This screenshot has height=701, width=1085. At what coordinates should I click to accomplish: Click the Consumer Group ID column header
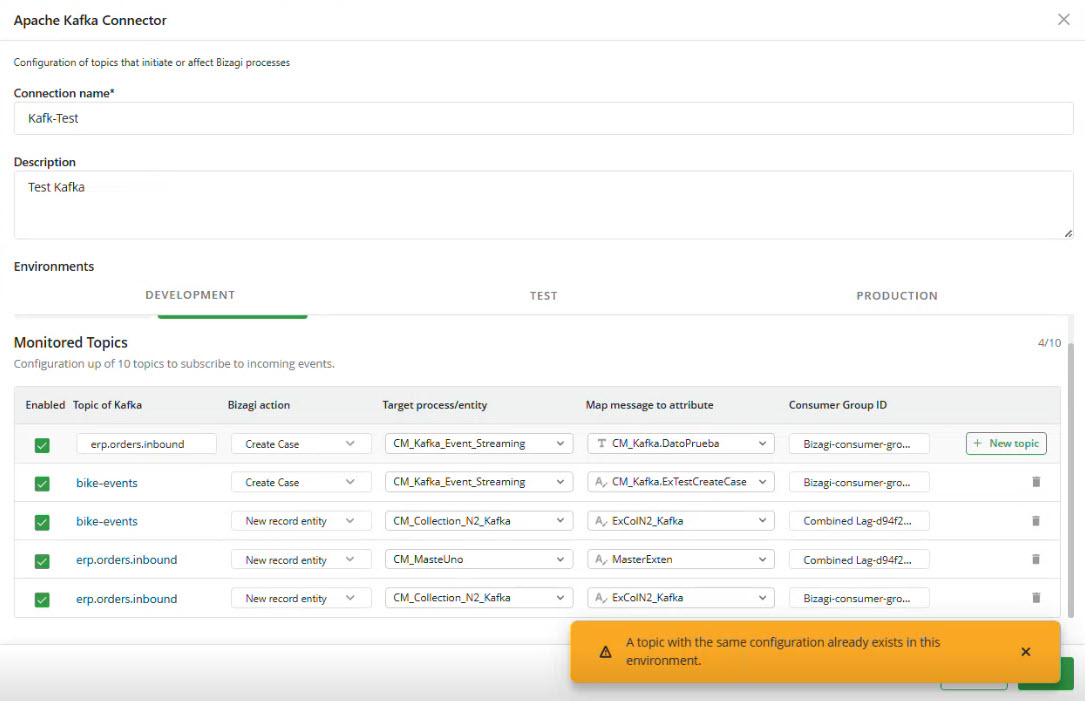pos(837,405)
